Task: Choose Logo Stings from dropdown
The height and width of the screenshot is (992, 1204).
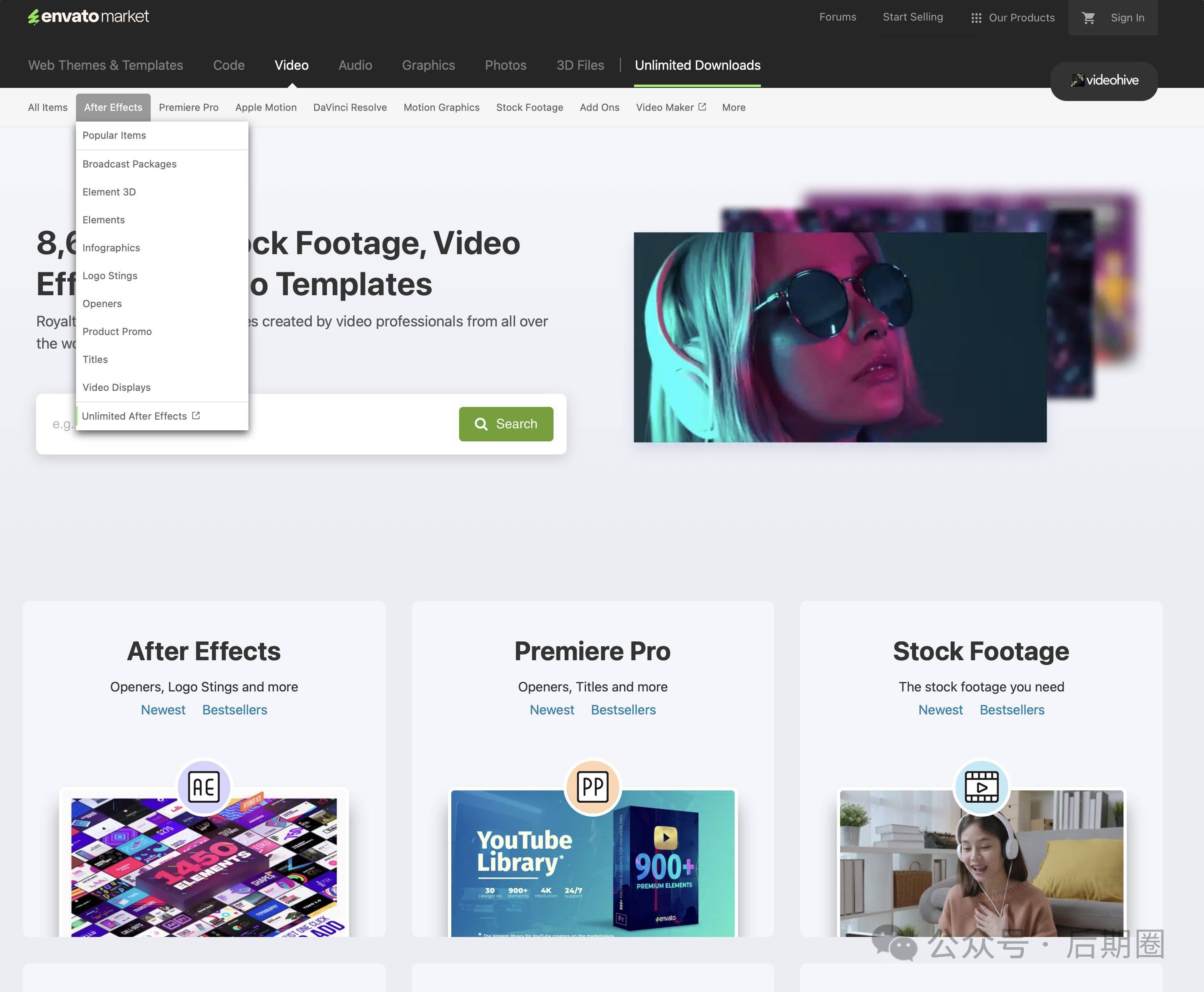Action: [162, 276]
